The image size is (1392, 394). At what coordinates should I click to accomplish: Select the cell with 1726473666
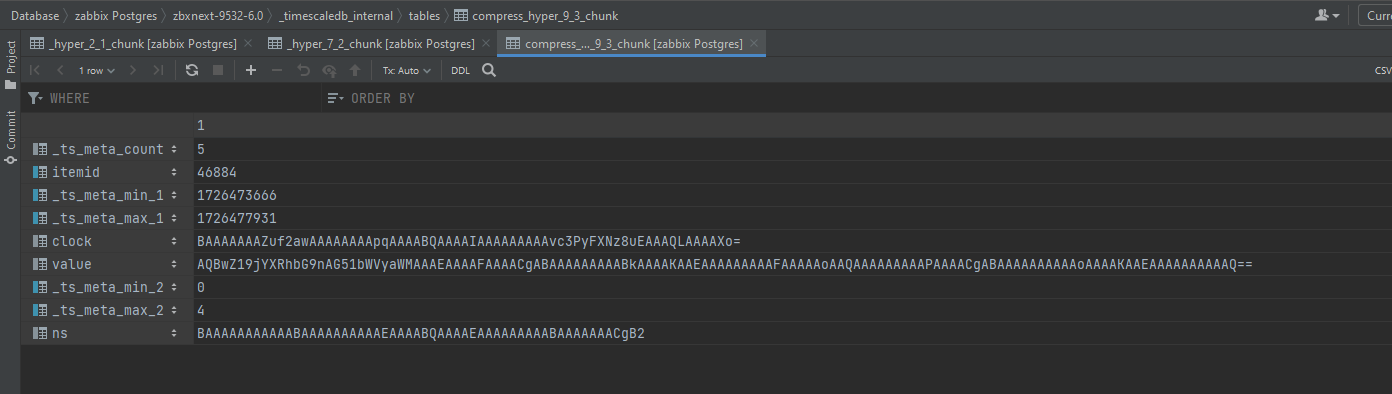pyautogui.click(x=793, y=195)
